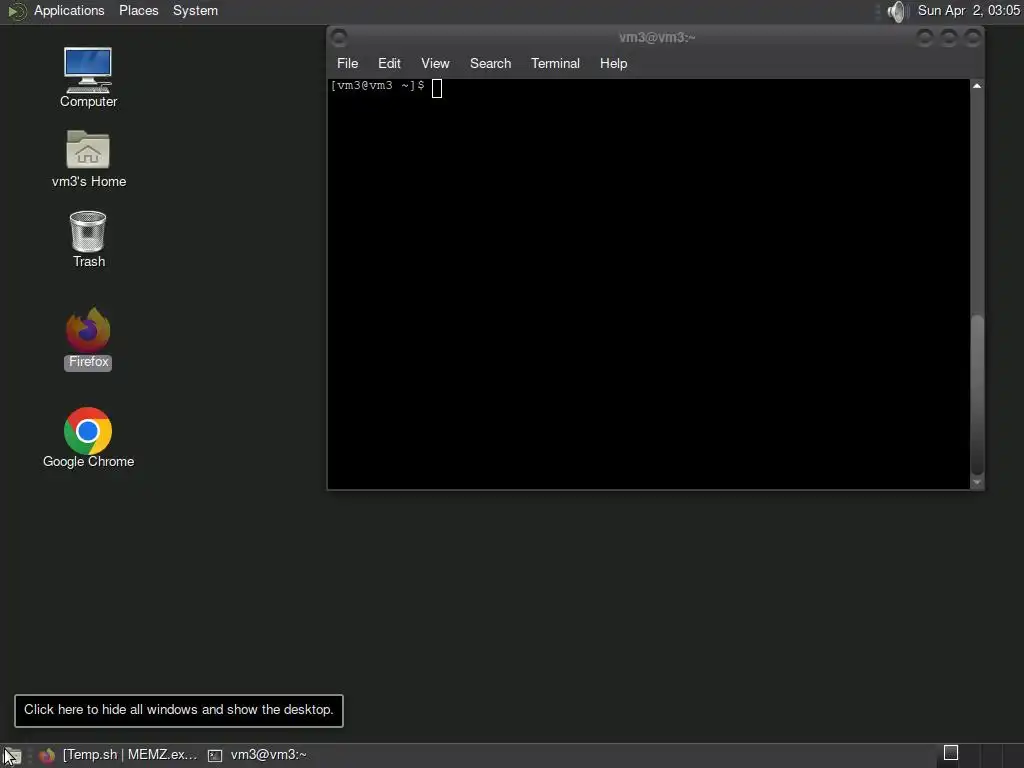Click the Applications menu logo icon
Screen dimensions: 1024x768
pos(16,11)
